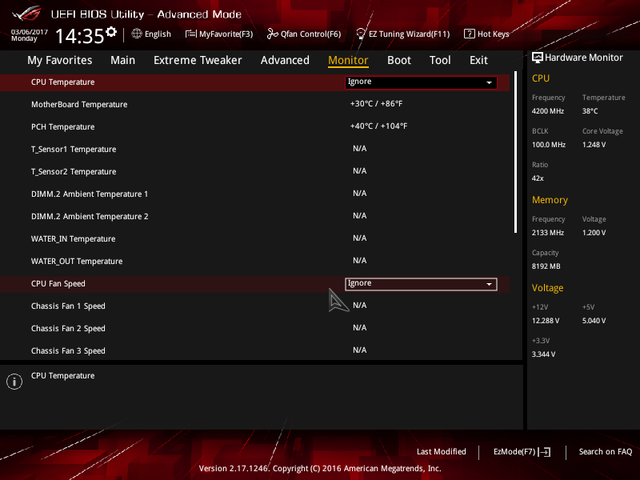Select the Exit tab
The image size is (640, 480).
478,60
